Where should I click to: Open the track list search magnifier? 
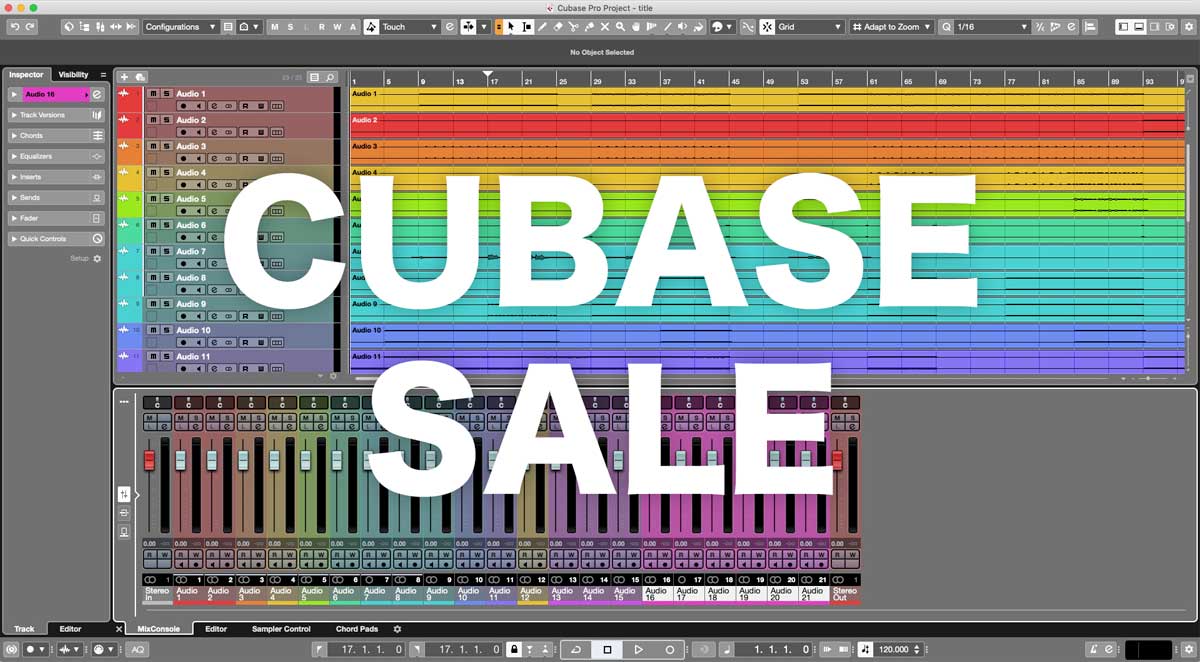click(330, 77)
